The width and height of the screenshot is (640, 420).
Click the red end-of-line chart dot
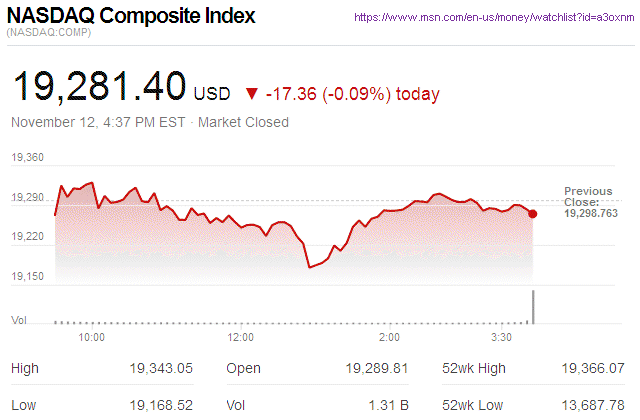533,213
